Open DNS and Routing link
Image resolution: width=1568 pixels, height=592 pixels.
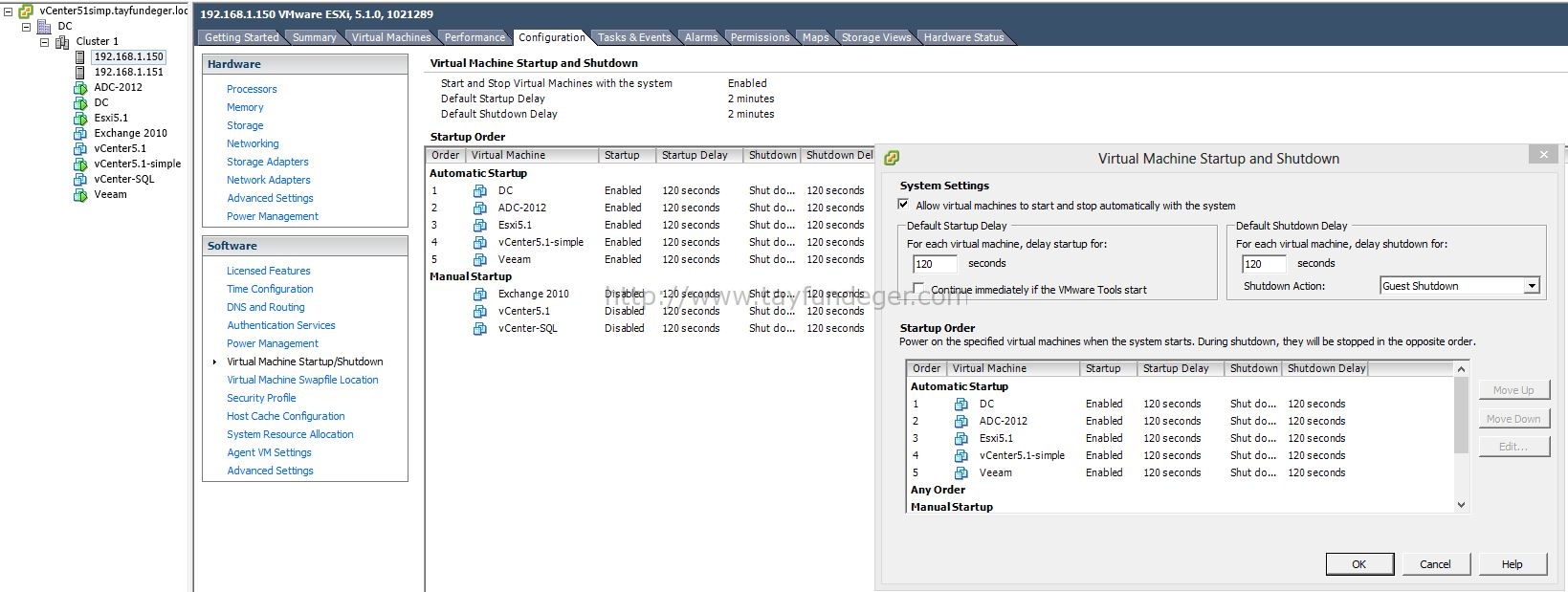[x=265, y=307]
